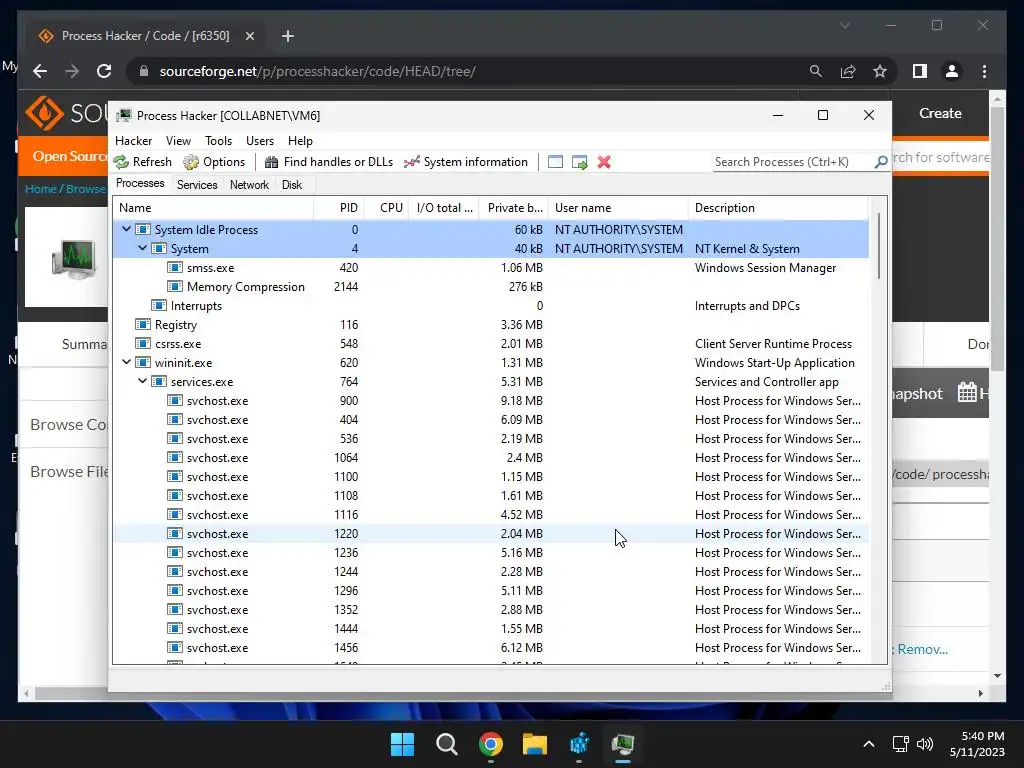Click the red X terminate-window icon

point(604,162)
